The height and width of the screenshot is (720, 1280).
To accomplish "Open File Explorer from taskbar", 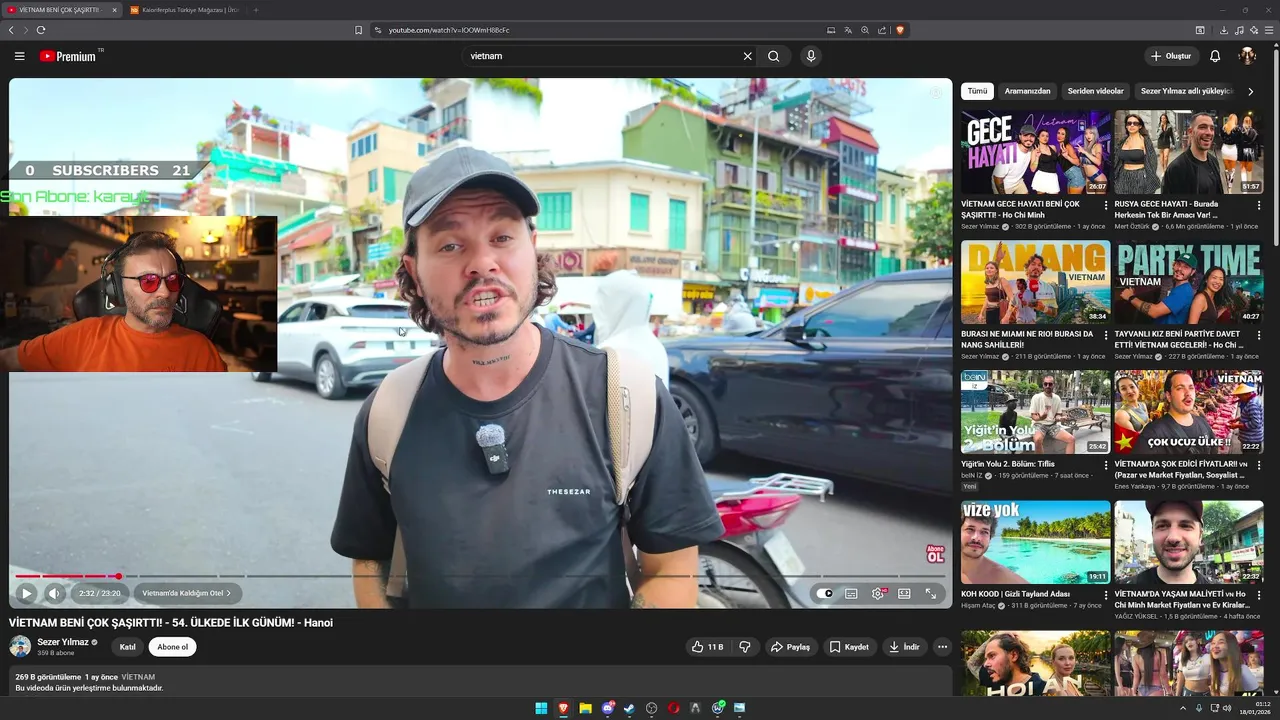I will pos(586,708).
